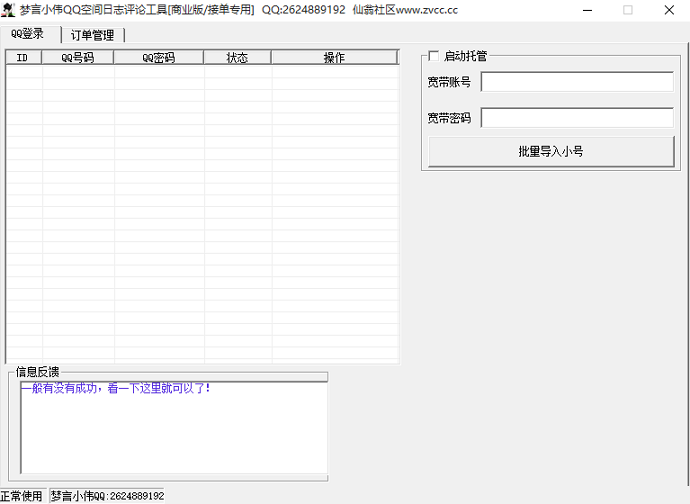Select the QQ密码 column header

[158, 58]
